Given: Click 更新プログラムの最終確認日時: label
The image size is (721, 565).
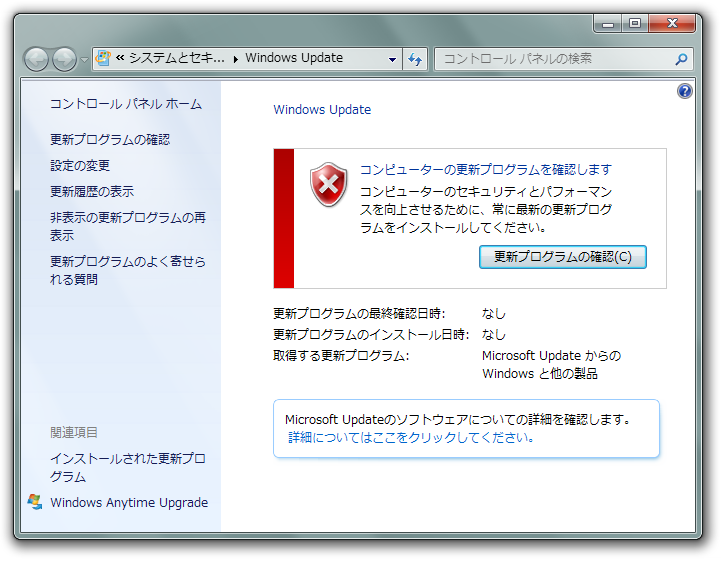Looking at the screenshot, I should pyautogui.click(x=359, y=314).
